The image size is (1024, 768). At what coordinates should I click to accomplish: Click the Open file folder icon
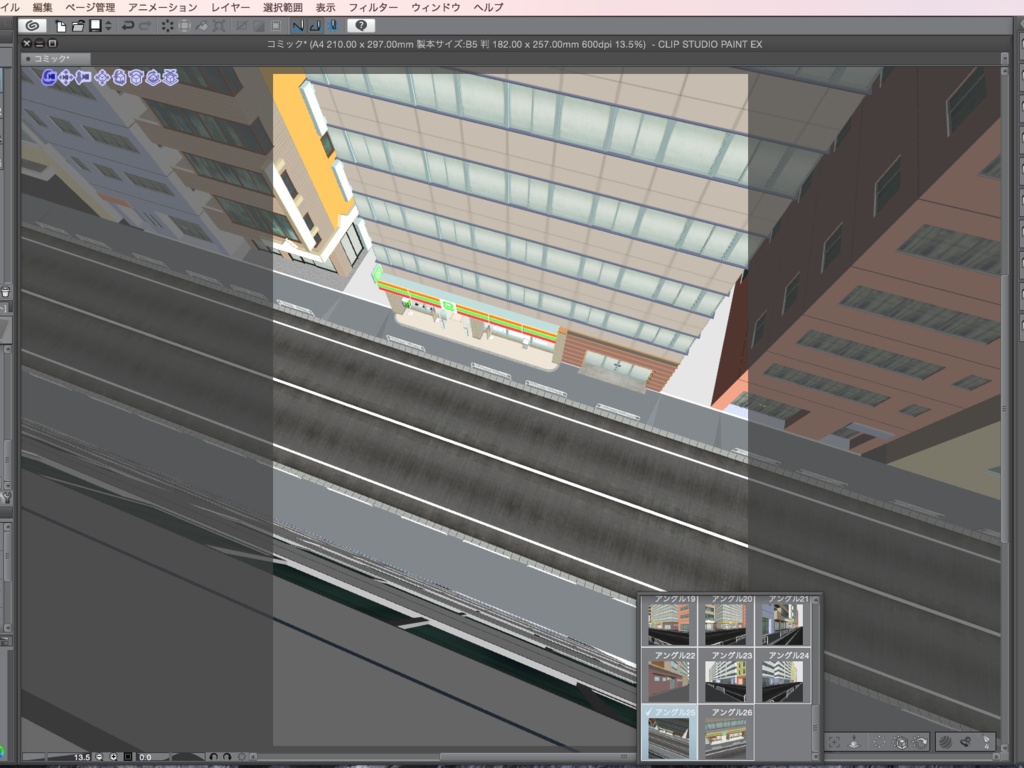coord(78,25)
